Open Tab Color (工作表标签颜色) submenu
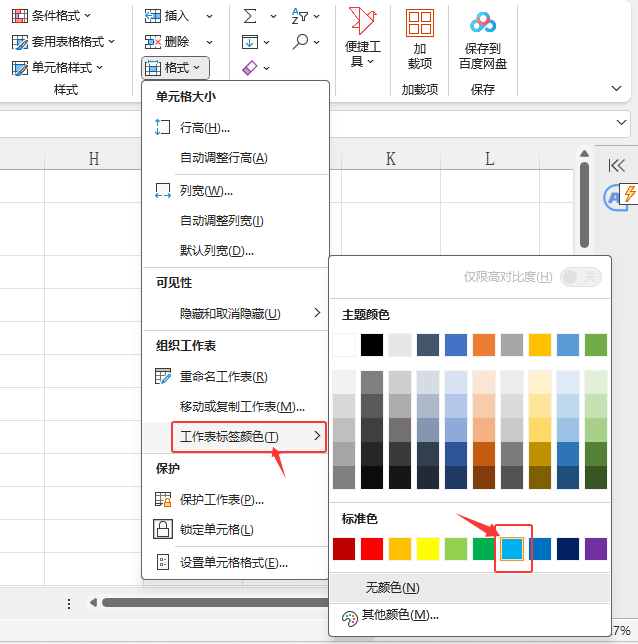 coord(236,437)
